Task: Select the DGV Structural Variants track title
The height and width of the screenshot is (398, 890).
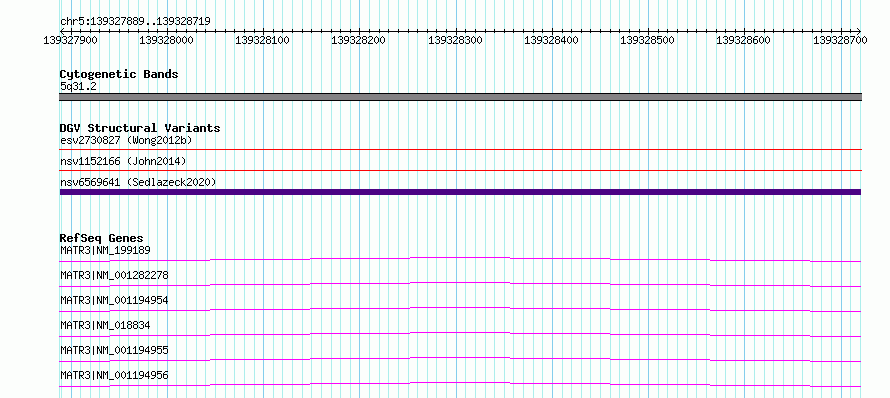Action: pyautogui.click(x=140, y=128)
